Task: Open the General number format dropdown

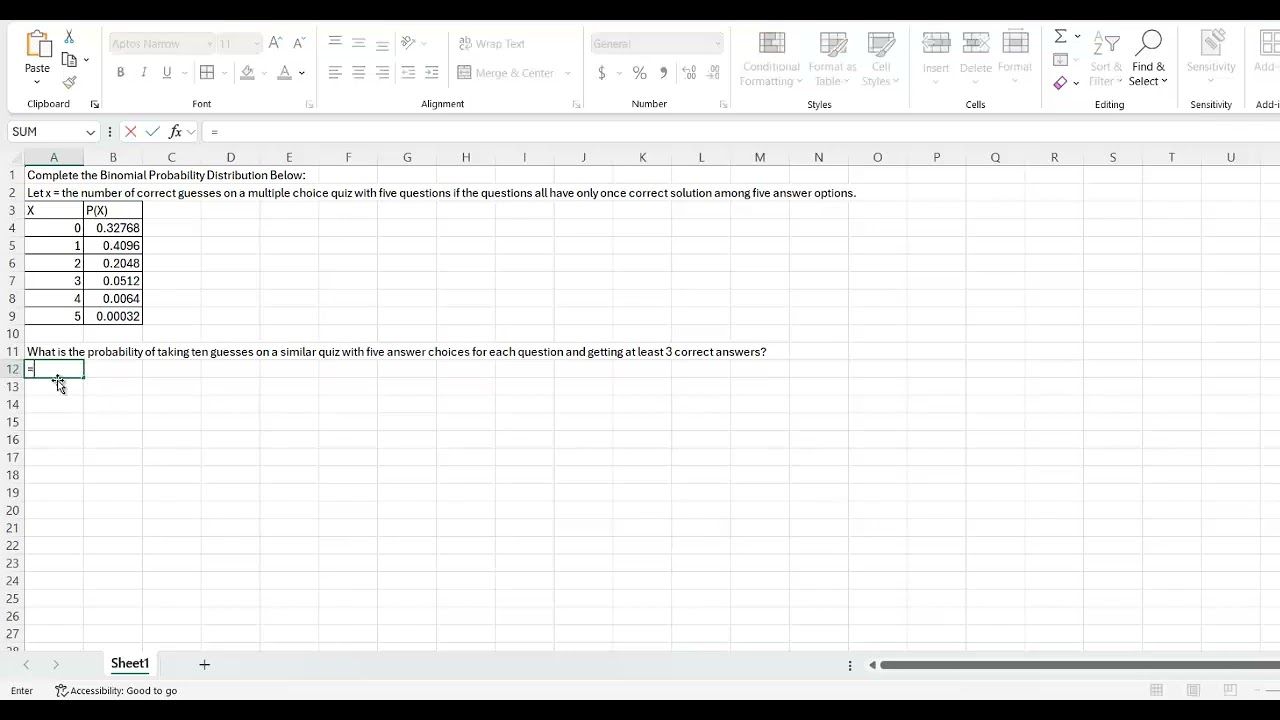Action: (x=717, y=44)
